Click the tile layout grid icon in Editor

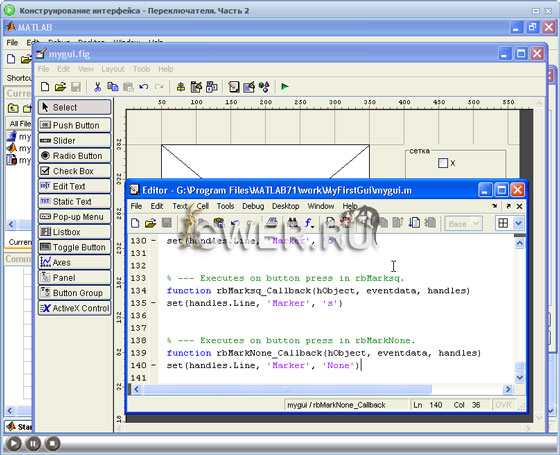(x=503, y=223)
